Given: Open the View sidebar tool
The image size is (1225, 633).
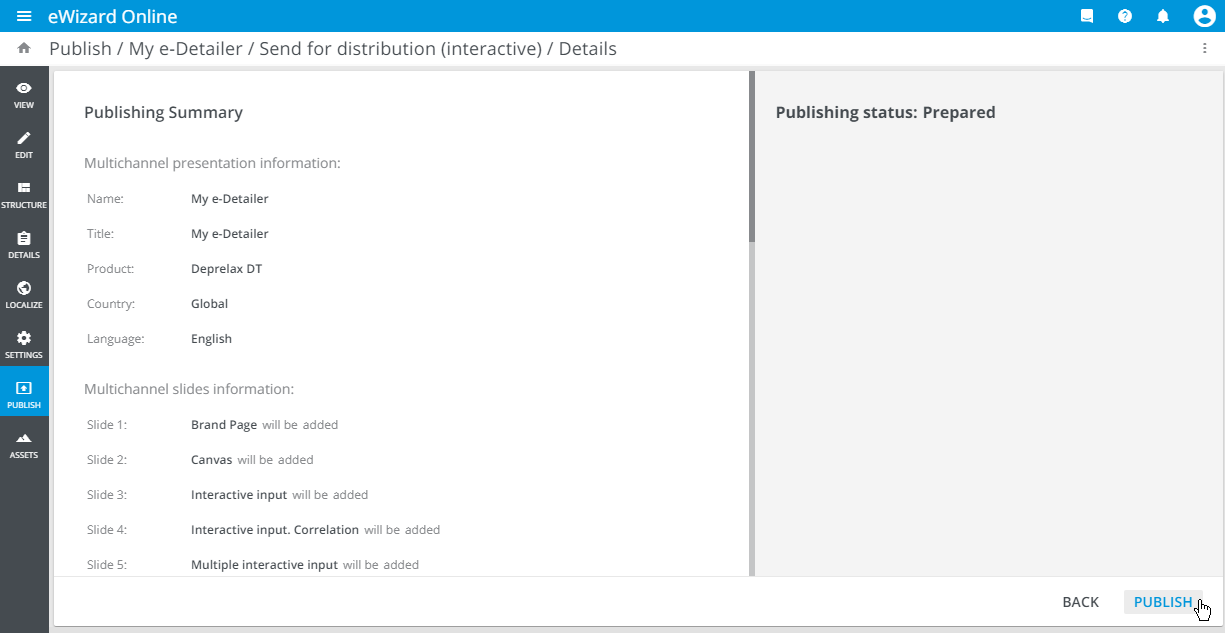Looking at the screenshot, I should pyautogui.click(x=24, y=94).
